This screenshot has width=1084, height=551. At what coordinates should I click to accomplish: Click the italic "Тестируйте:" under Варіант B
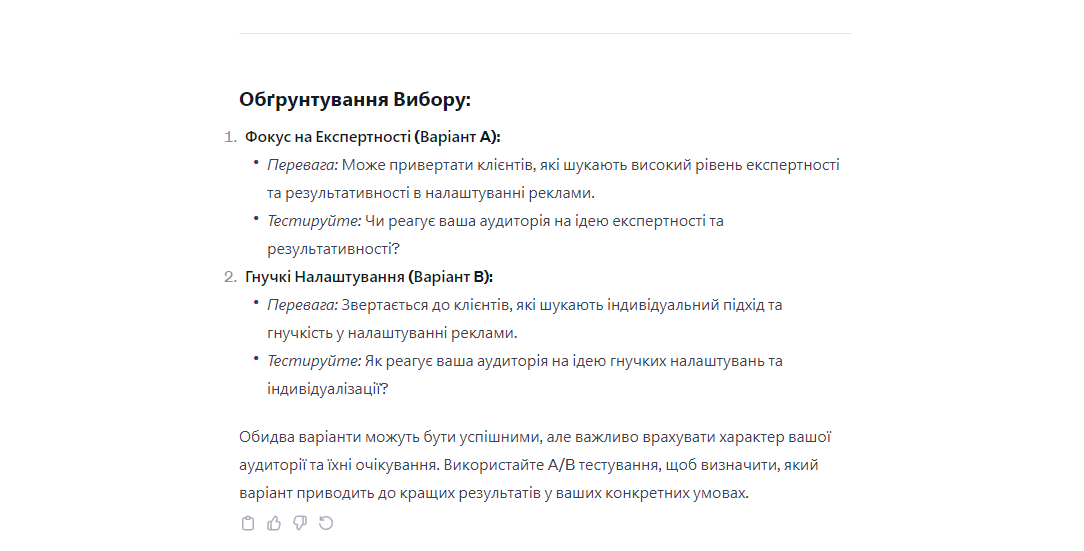(x=313, y=360)
